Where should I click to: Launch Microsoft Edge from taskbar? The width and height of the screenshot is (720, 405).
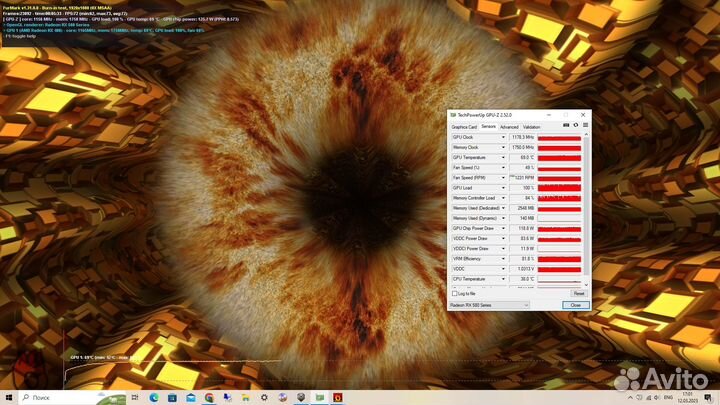coord(154,397)
